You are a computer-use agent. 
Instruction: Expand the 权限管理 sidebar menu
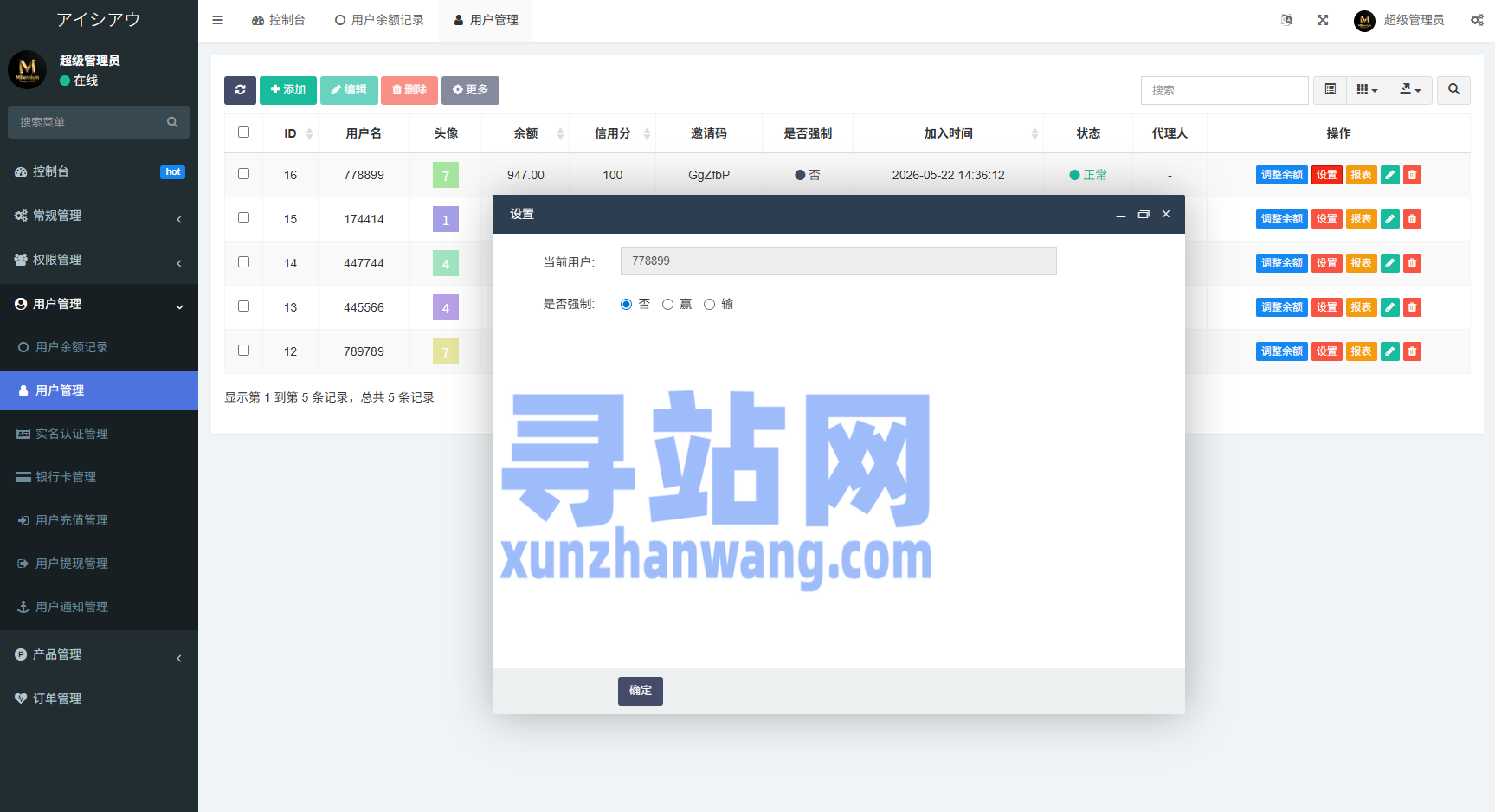(x=99, y=260)
